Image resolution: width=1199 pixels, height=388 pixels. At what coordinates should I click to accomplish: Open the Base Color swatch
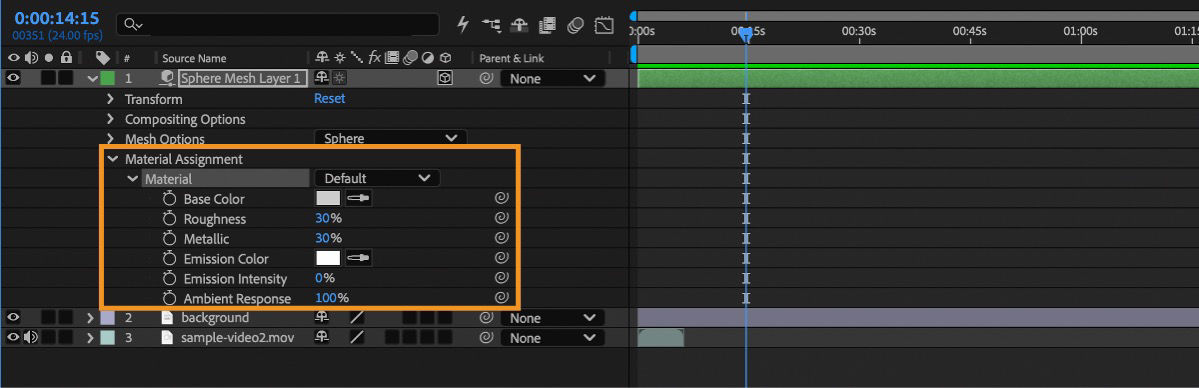328,198
